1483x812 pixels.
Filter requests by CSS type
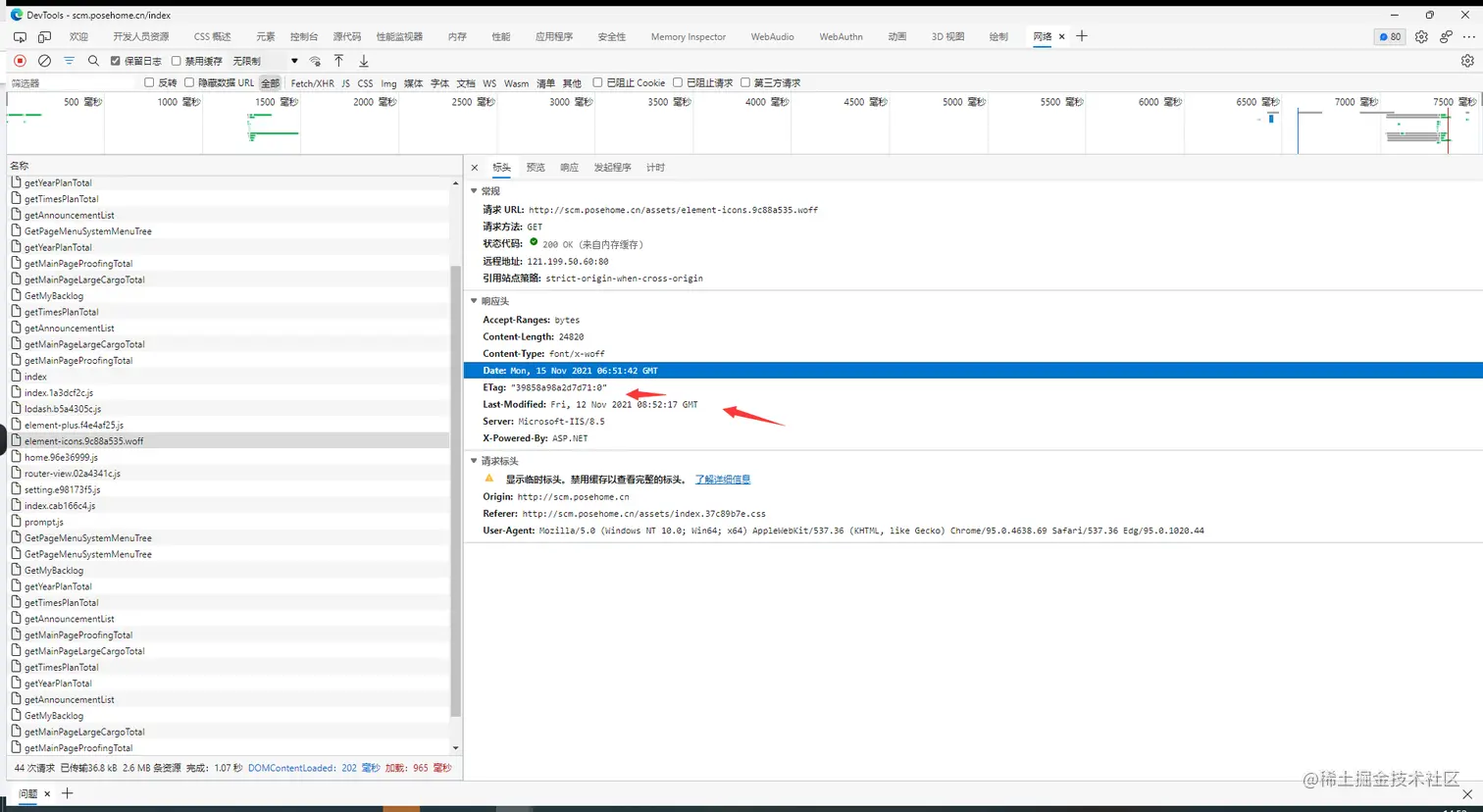point(365,83)
